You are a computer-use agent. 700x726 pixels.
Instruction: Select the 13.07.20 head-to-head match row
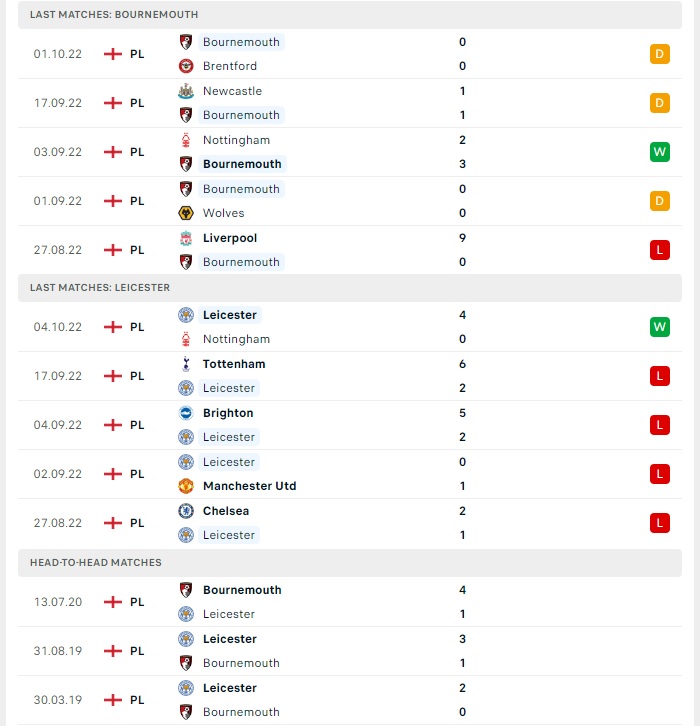[350, 602]
